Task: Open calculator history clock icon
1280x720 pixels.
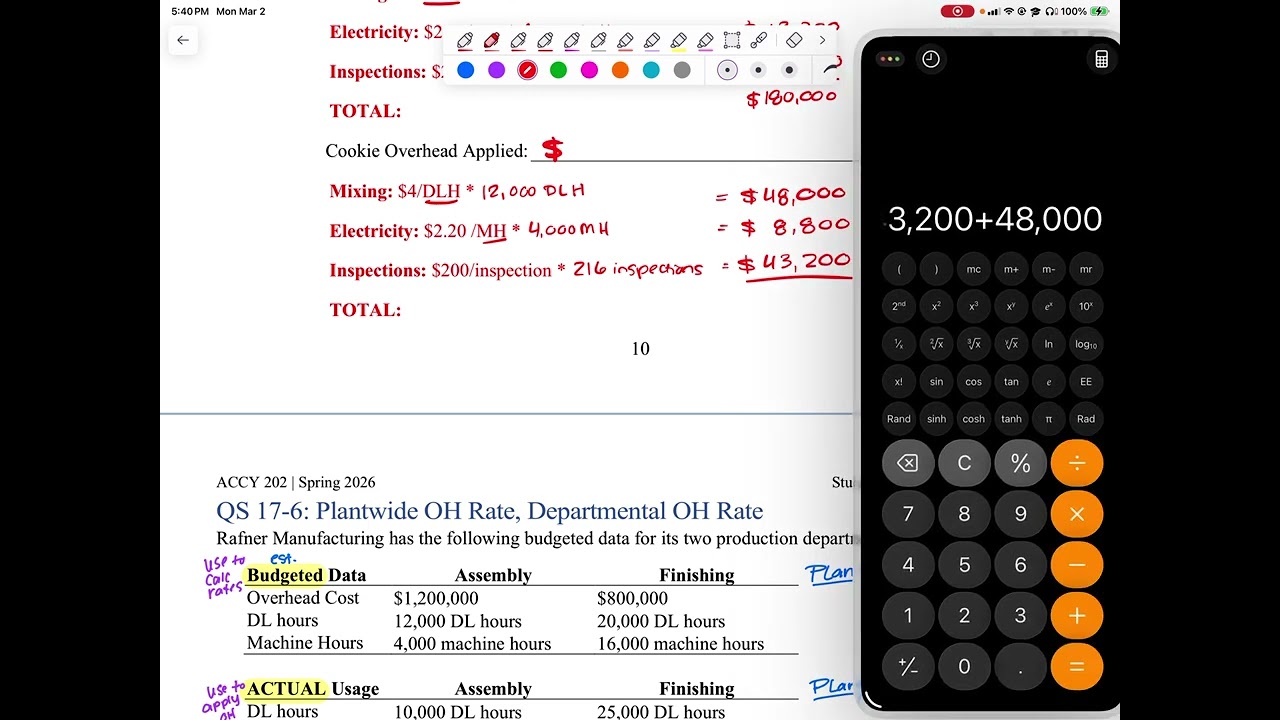Action: (931, 59)
